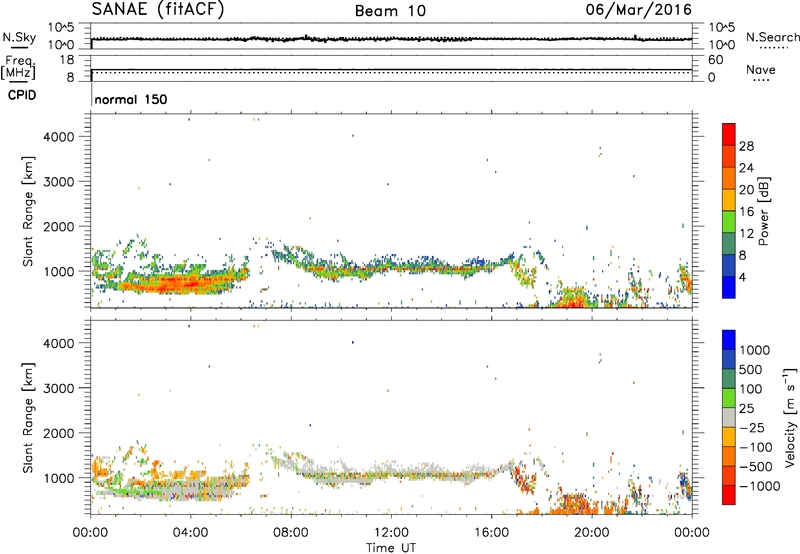Viewport: 800px width, 554px height.
Task: Click the Time UT axis title
Action: coord(391,548)
